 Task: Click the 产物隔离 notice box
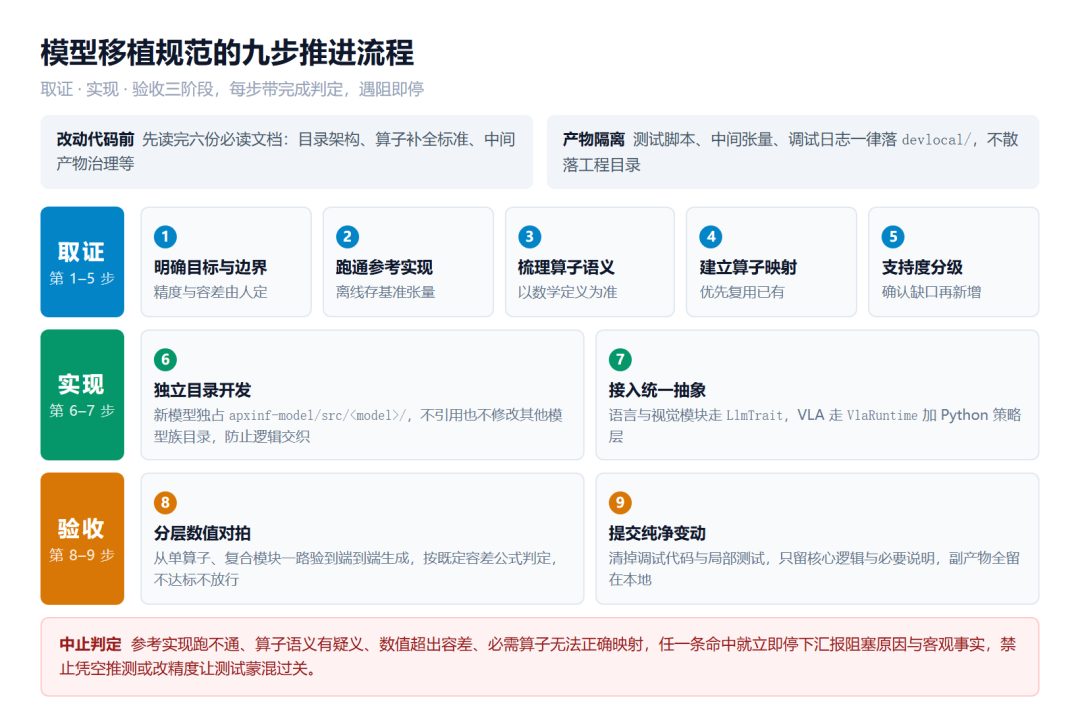click(793, 151)
